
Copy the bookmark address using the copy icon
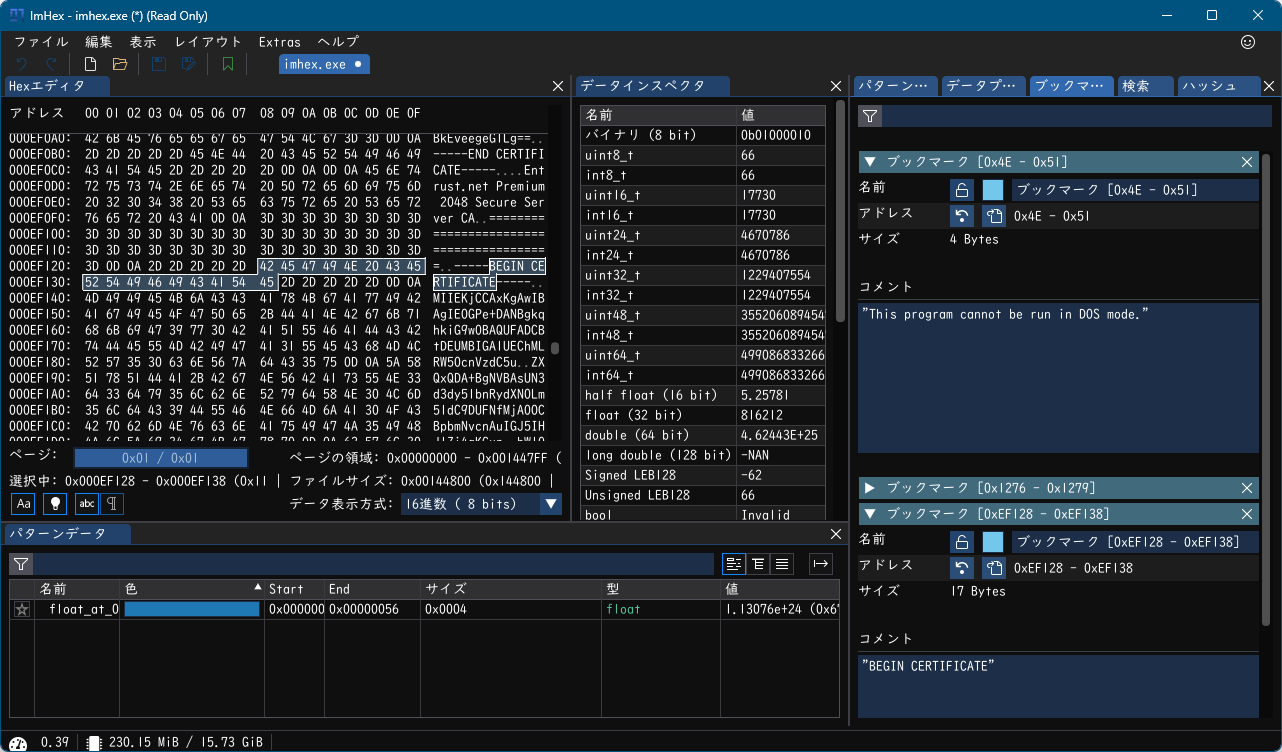992,215
